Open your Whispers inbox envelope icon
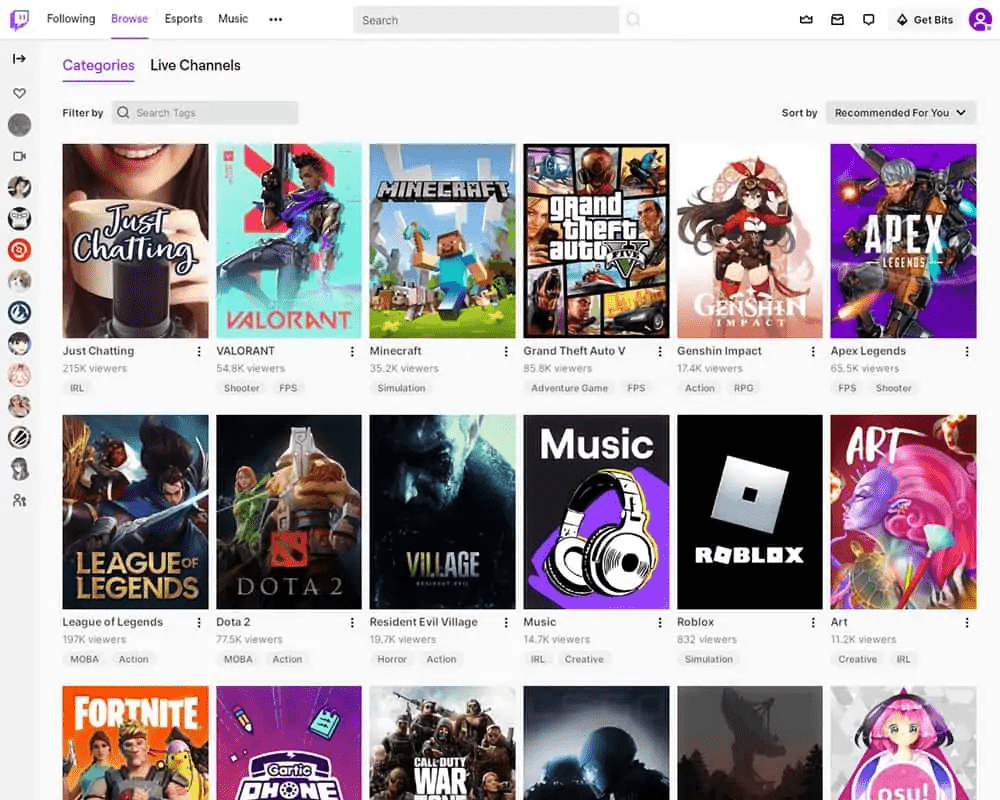 click(x=837, y=19)
